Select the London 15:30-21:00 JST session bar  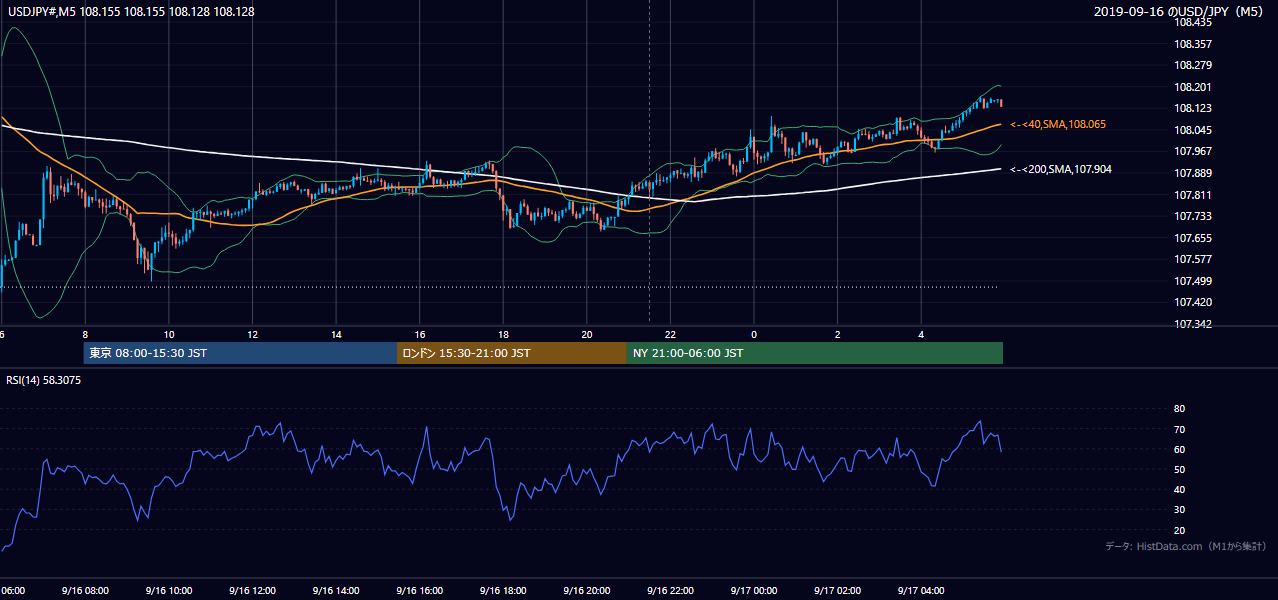(x=512, y=353)
